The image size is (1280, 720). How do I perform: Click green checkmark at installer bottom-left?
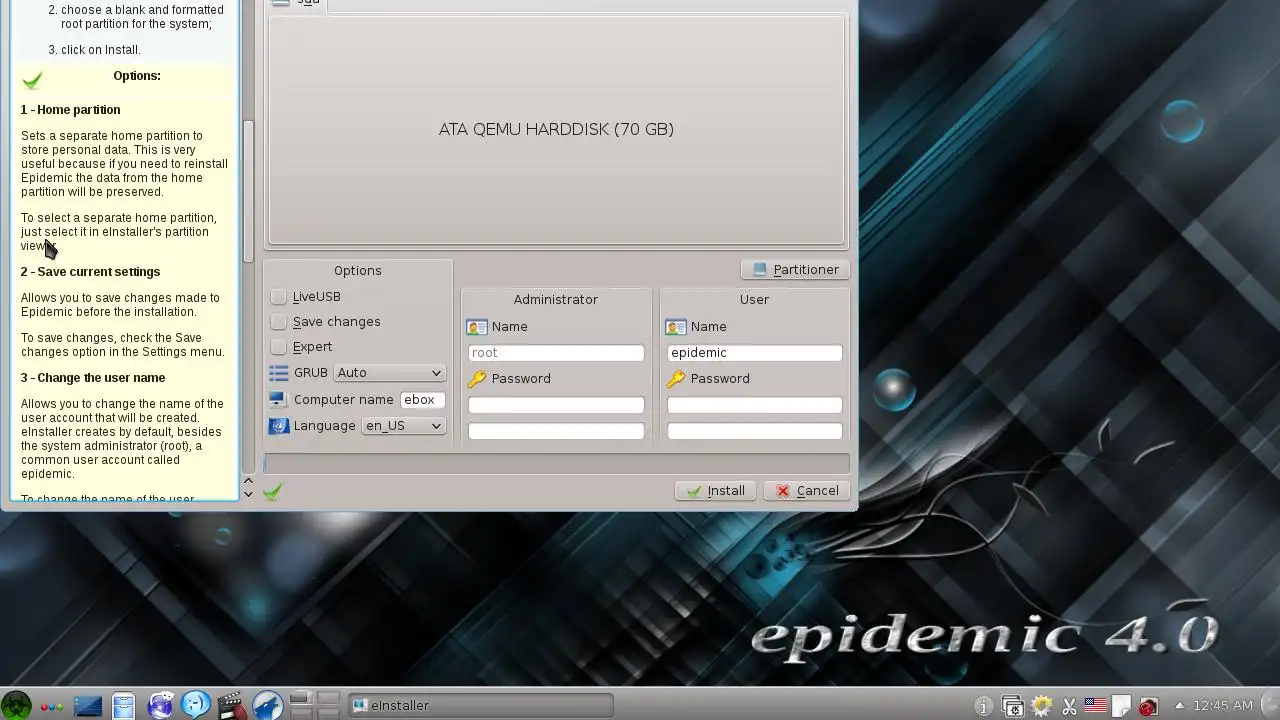pos(272,491)
